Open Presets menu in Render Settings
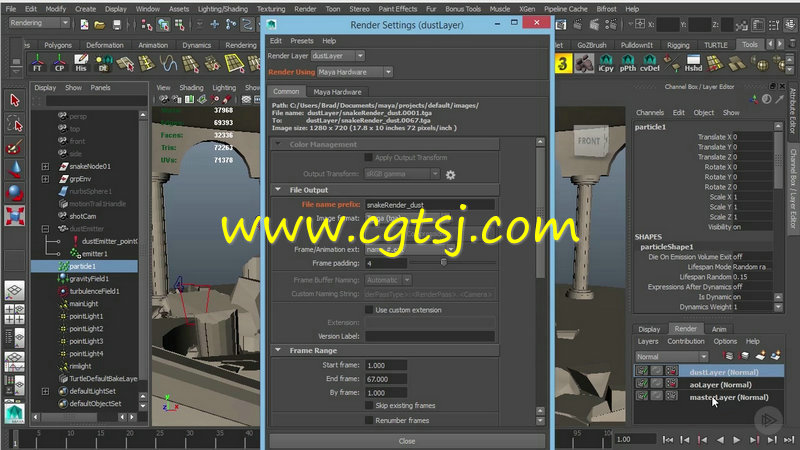Image resolution: width=800 pixels, height=450 pixels. pos(302,41)
